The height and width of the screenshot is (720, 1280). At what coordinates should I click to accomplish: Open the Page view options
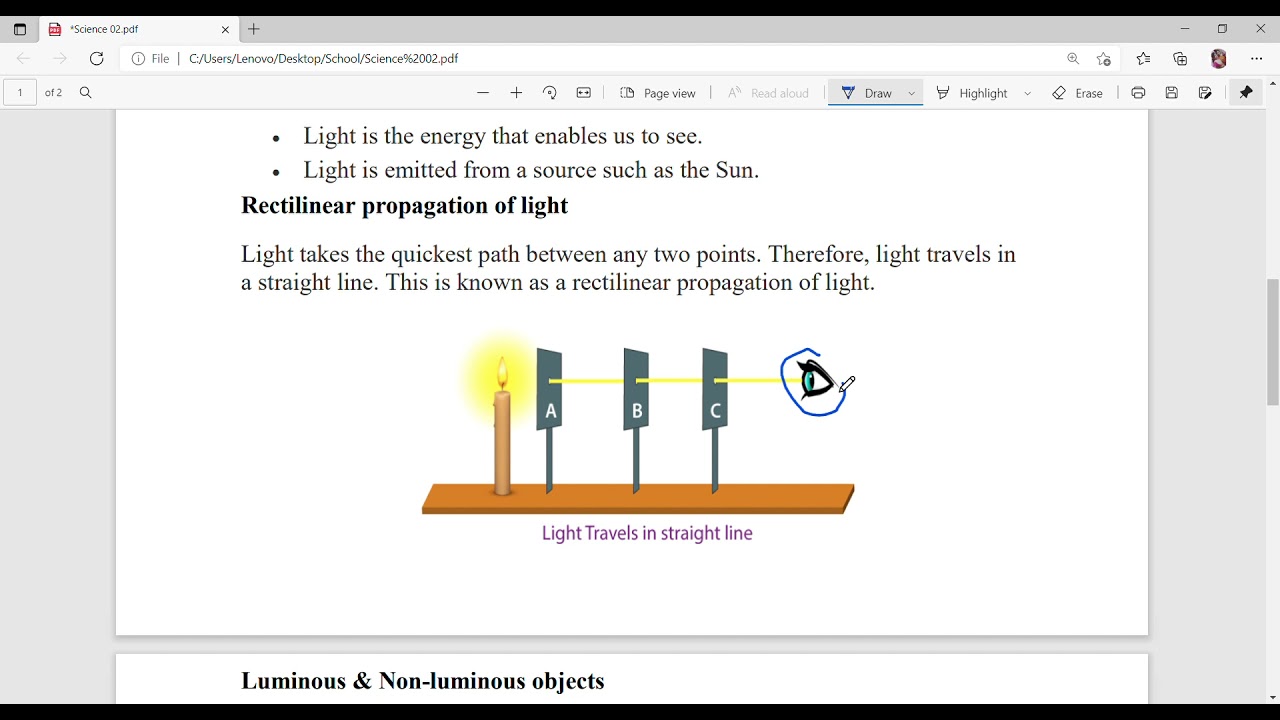658,93
